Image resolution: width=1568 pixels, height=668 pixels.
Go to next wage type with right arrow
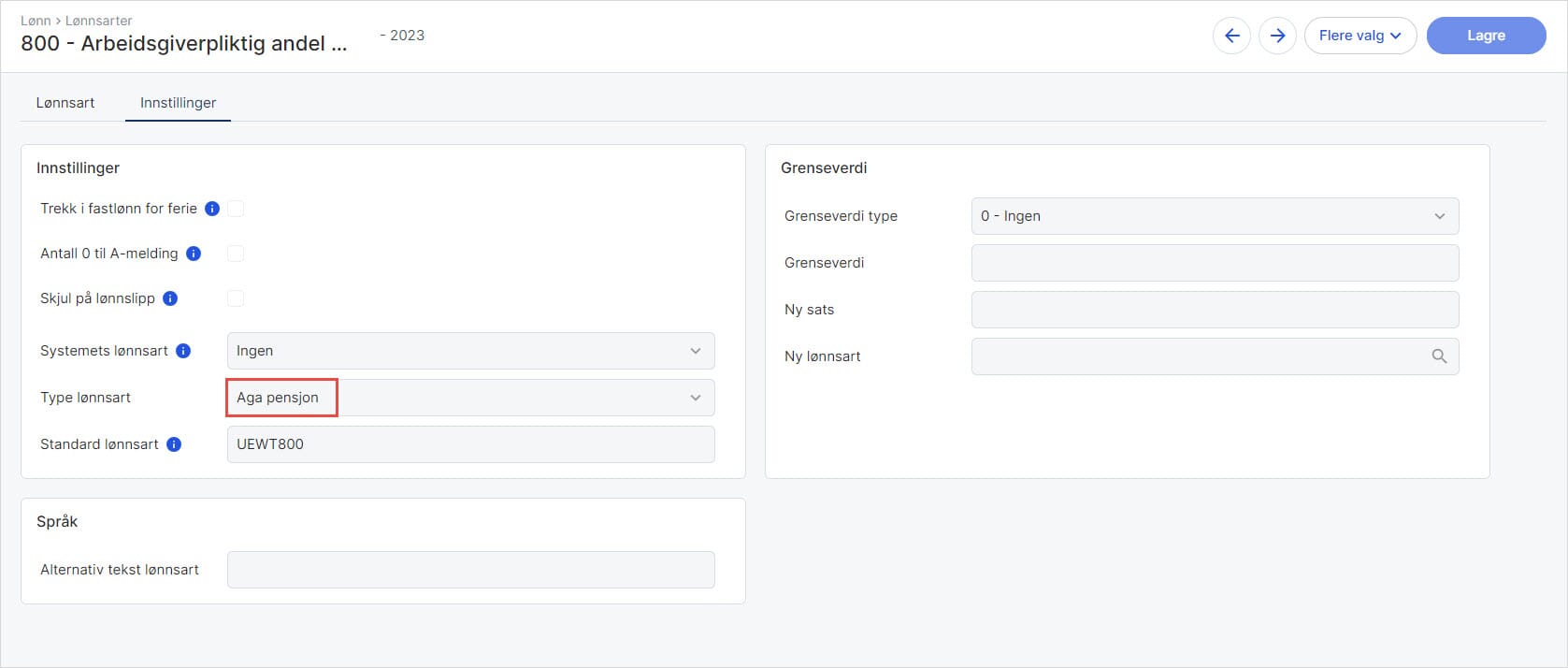pyautogui.click(x=1277, y=36)
